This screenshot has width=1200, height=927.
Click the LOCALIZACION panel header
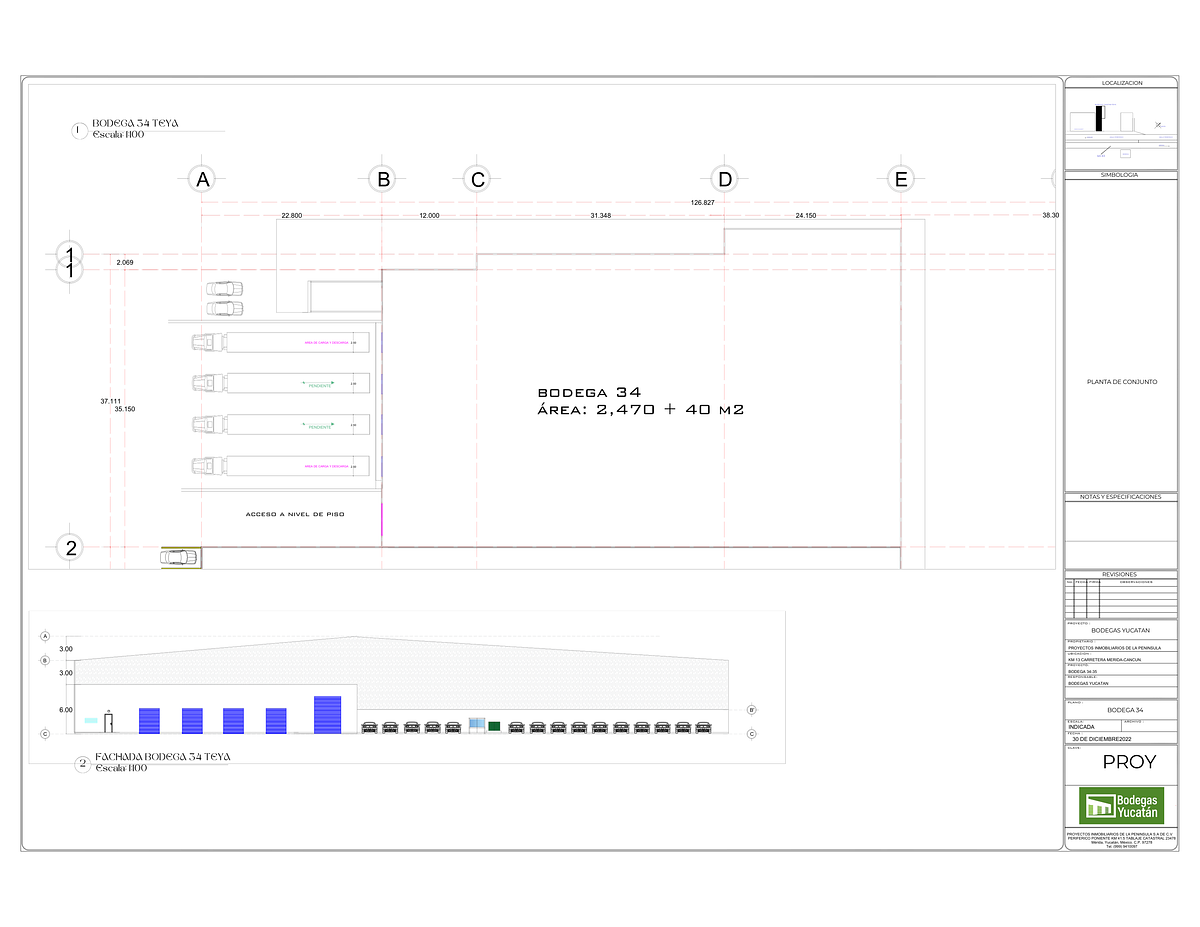point(1121,83)
